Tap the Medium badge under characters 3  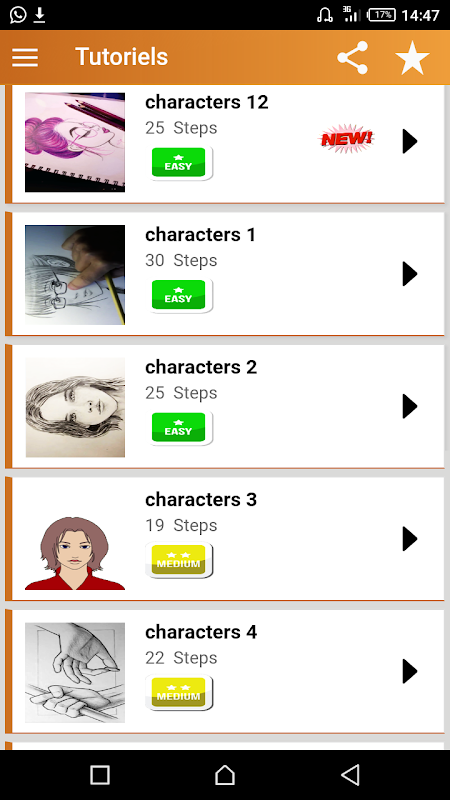(x=179, y=560)
